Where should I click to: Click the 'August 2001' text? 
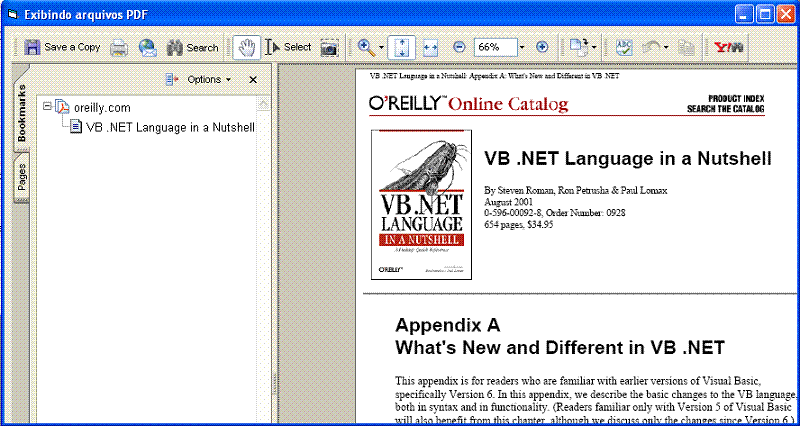coord(509,202)
